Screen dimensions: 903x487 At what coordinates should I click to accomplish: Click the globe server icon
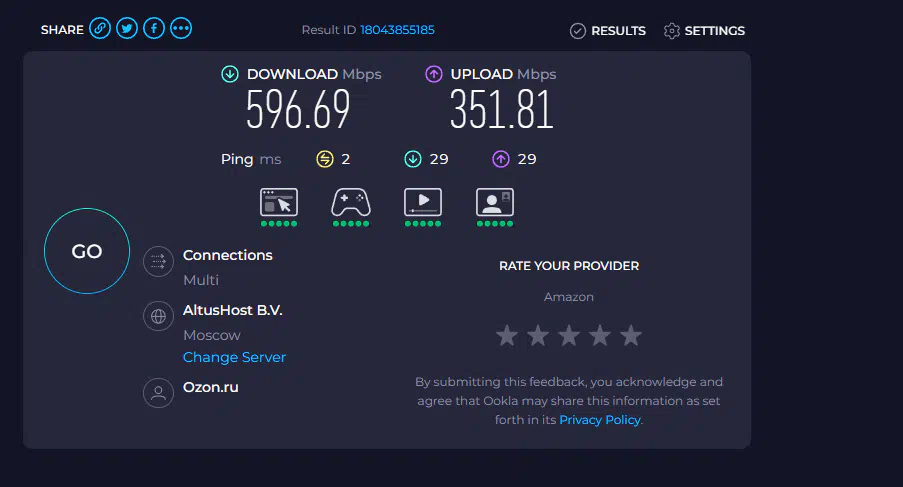[158, 316]
